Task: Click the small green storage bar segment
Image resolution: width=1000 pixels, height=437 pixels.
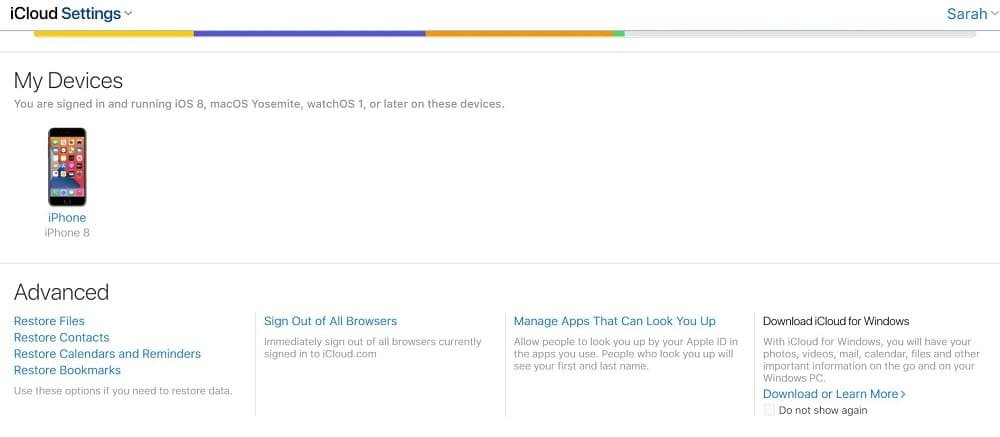Action: (x=619, y=34)
